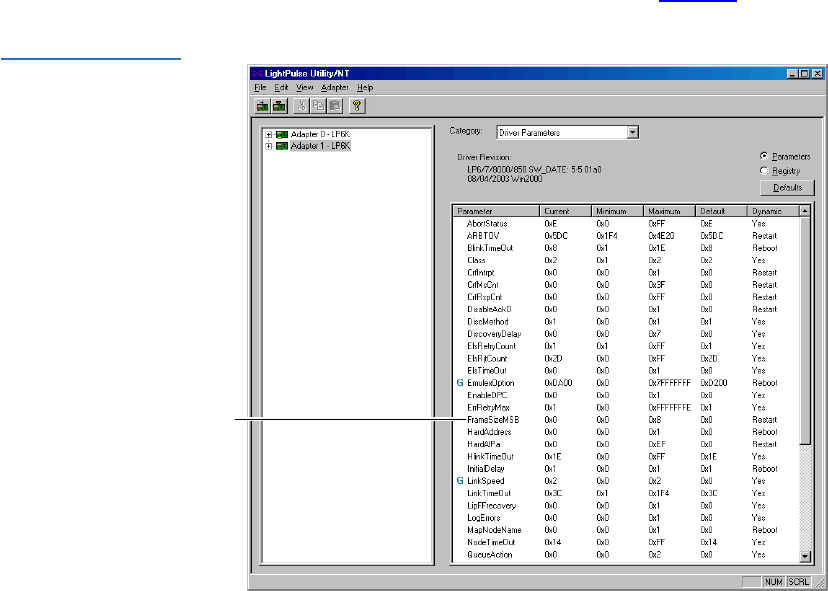Image resolution: width=828 pixels, height=591 pixels.
Task: Select the DiscoveryDelay parameter
Action: [x=494, y=334]
